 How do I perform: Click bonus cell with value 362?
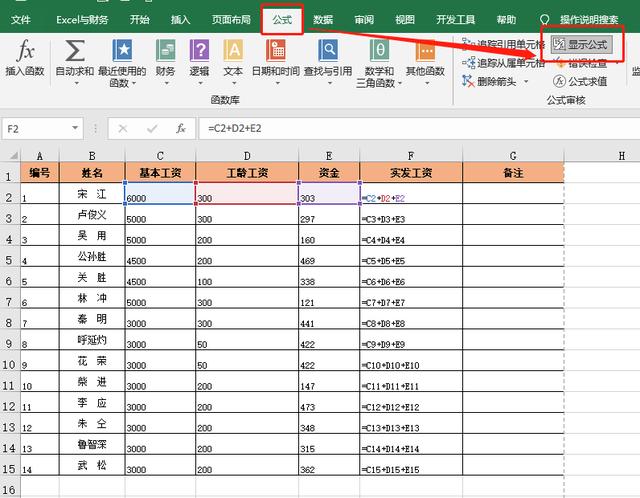(x=329, y=465)
